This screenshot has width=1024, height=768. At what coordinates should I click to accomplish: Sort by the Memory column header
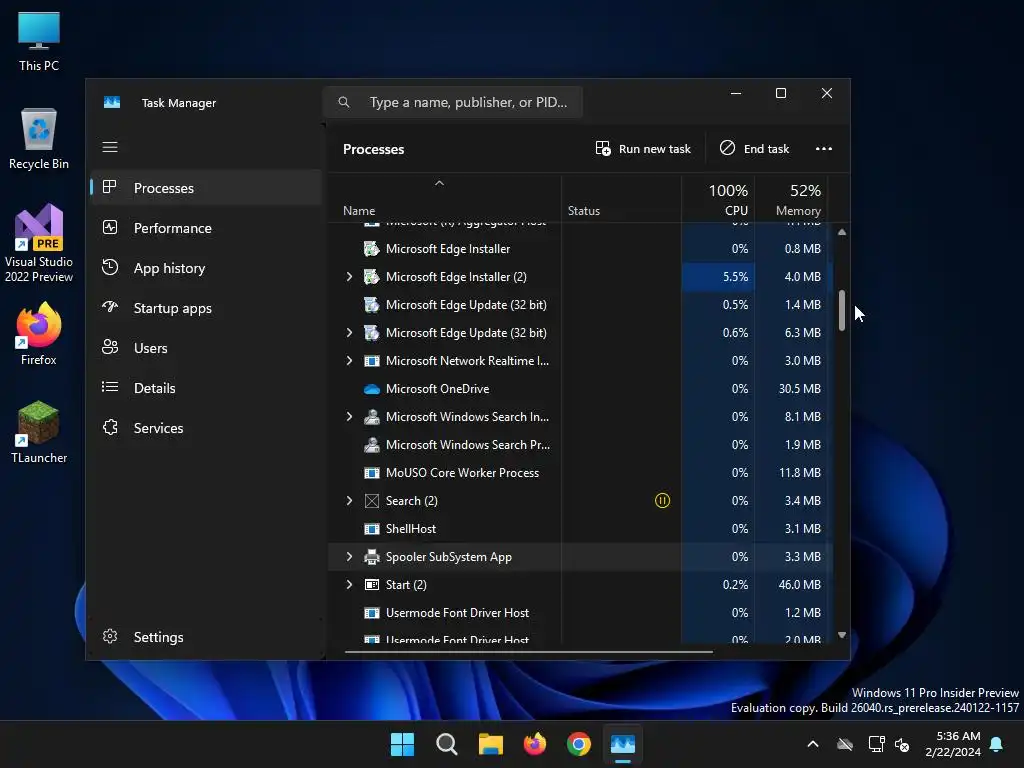point(792,199)
